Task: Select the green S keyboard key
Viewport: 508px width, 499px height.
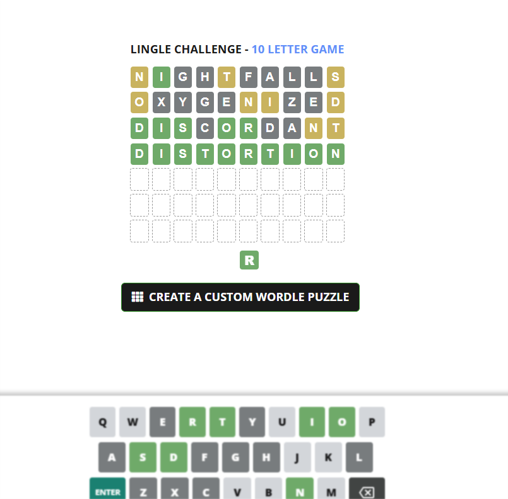Action: coord(143,457)
